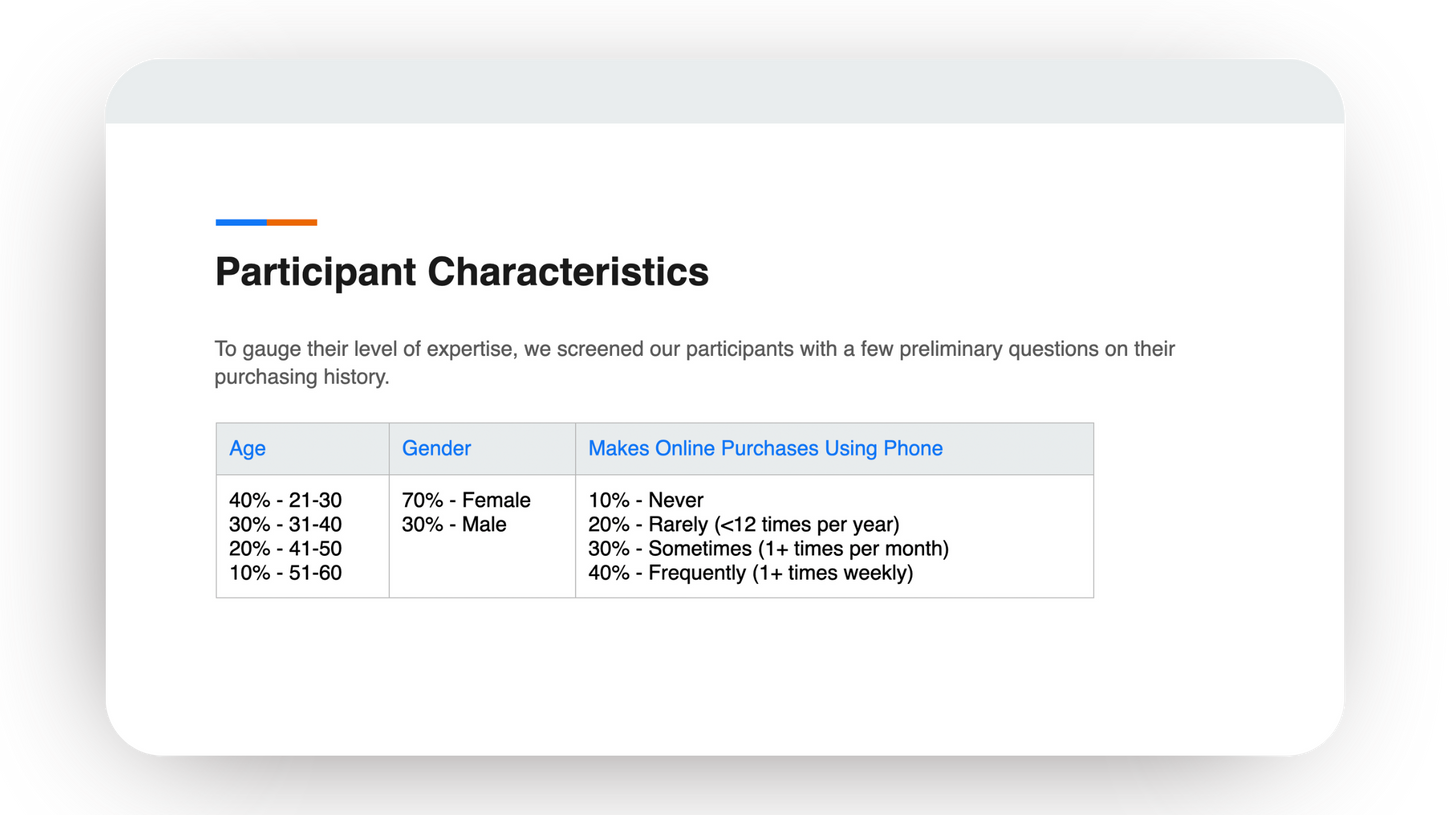Click the 10% - Never entry
The width and height of the screenshot is (1450, 815).
[646, 500]
